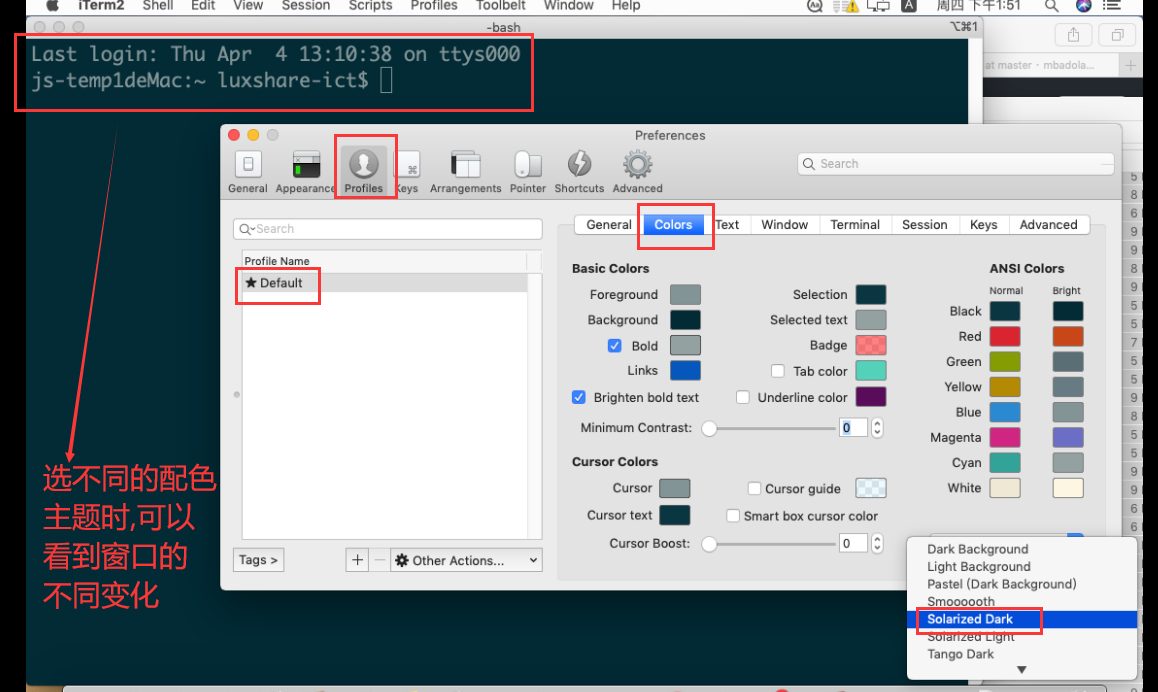Viewport: 1158px width, 692px height.
Task: Enable the Underline color checkbox
Action: [x=743, y=397]
